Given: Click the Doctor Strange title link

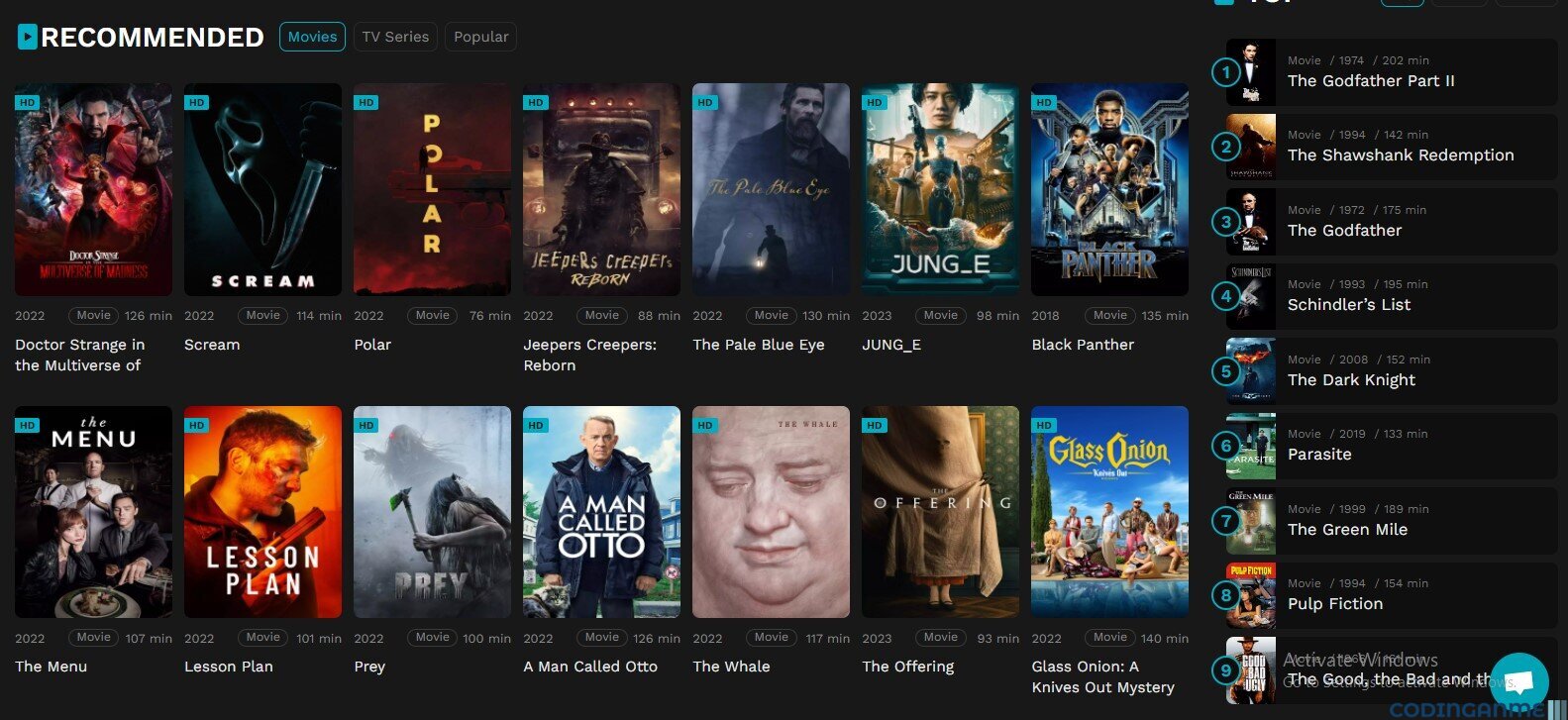Looking at the screenshot, I should coord(79,355).
